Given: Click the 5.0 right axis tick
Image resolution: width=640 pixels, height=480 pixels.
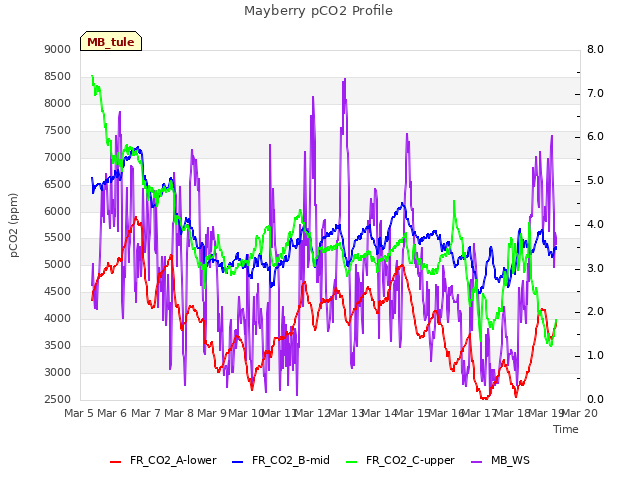Looking at the screenshot, I should [x=595, y=181].
